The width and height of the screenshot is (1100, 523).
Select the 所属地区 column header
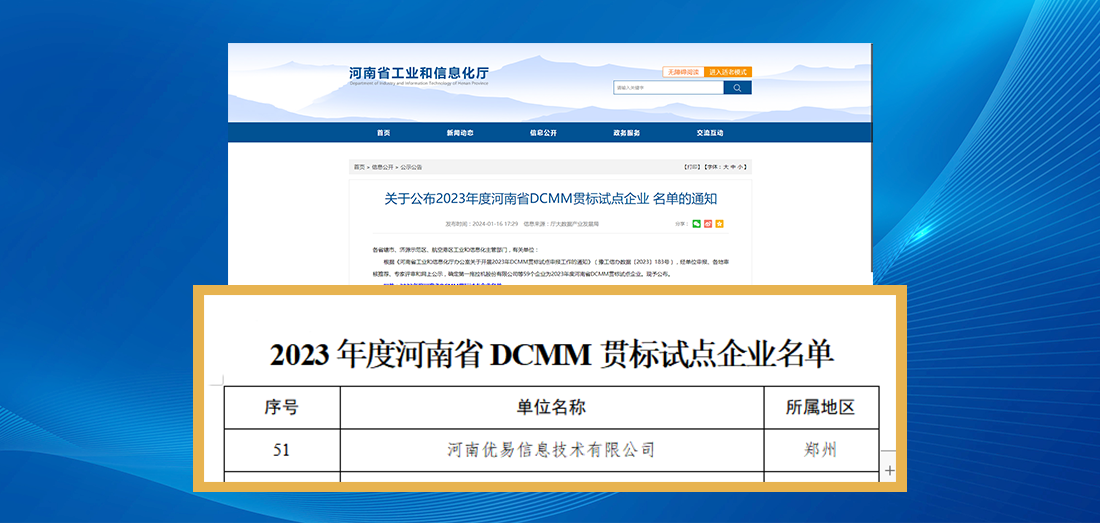click(x=821, y=407)
